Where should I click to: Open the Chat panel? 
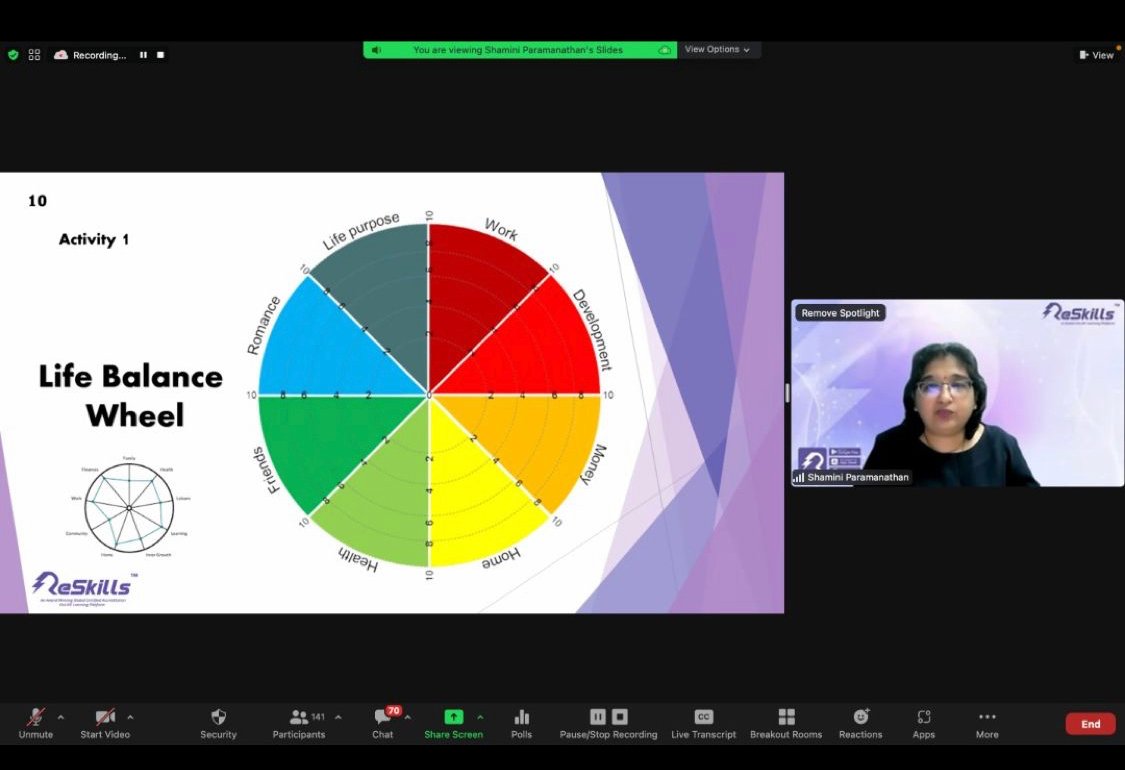[383, 717]
